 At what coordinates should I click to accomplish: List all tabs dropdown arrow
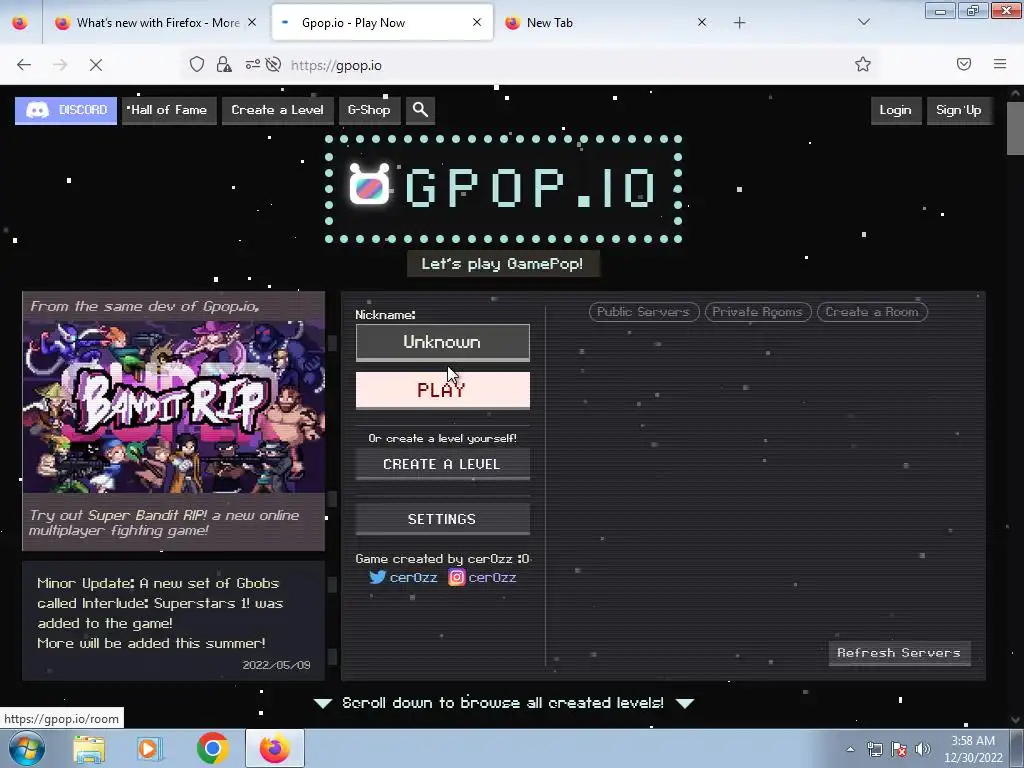(863, 22)
